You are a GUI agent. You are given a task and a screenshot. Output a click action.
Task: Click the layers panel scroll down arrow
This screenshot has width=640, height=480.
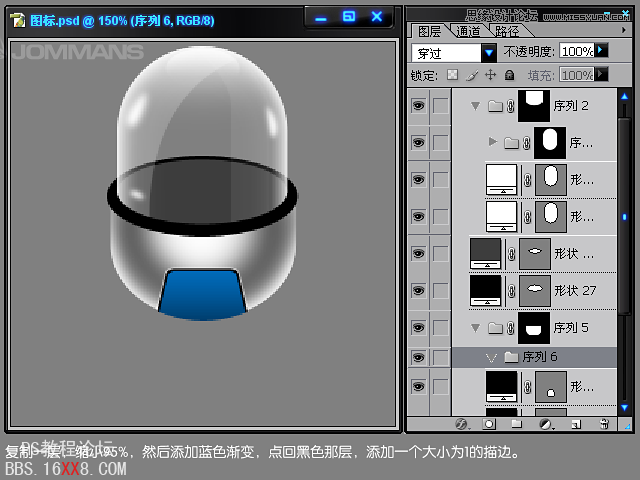pos(626,408)
